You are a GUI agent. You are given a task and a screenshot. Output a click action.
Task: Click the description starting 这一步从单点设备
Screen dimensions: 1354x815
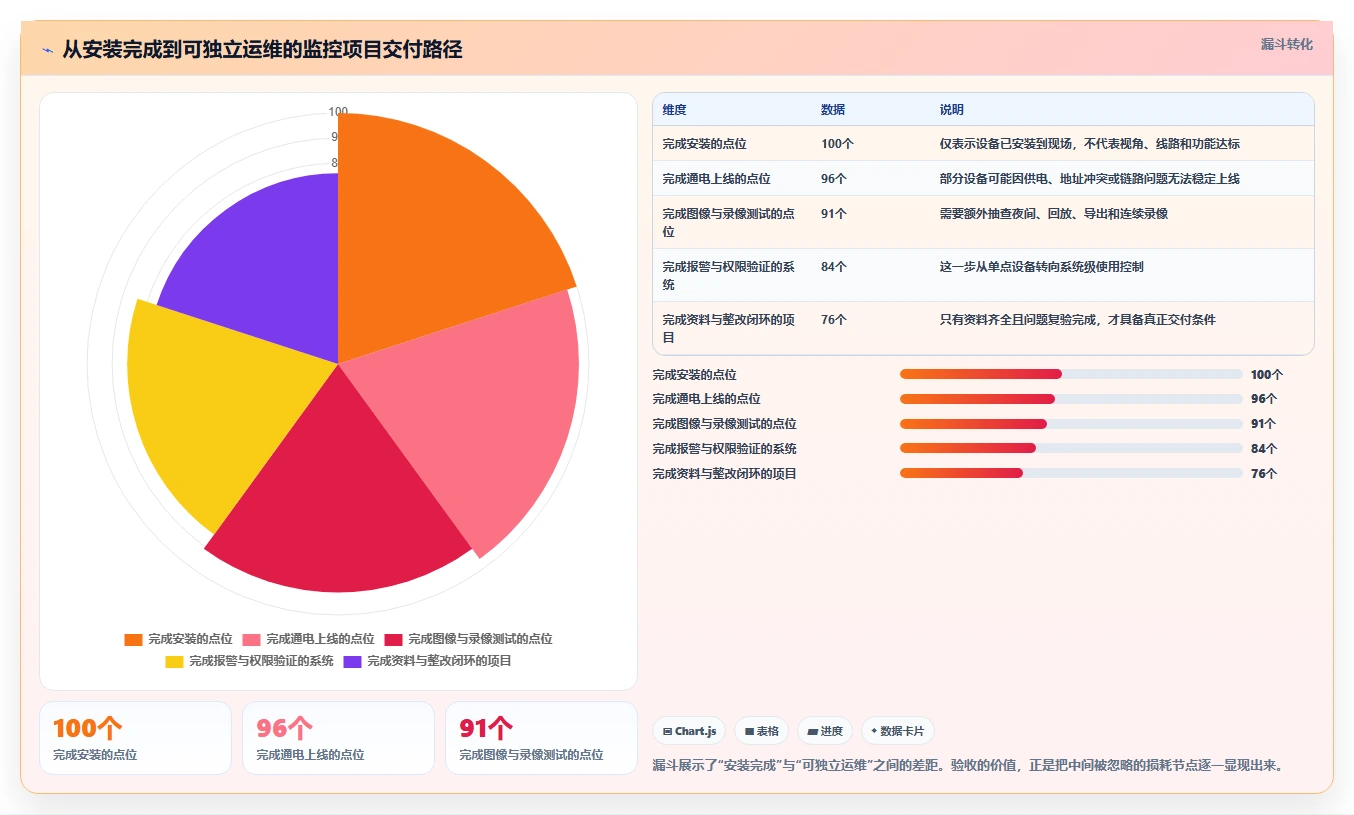click(x=1042, y=267)
